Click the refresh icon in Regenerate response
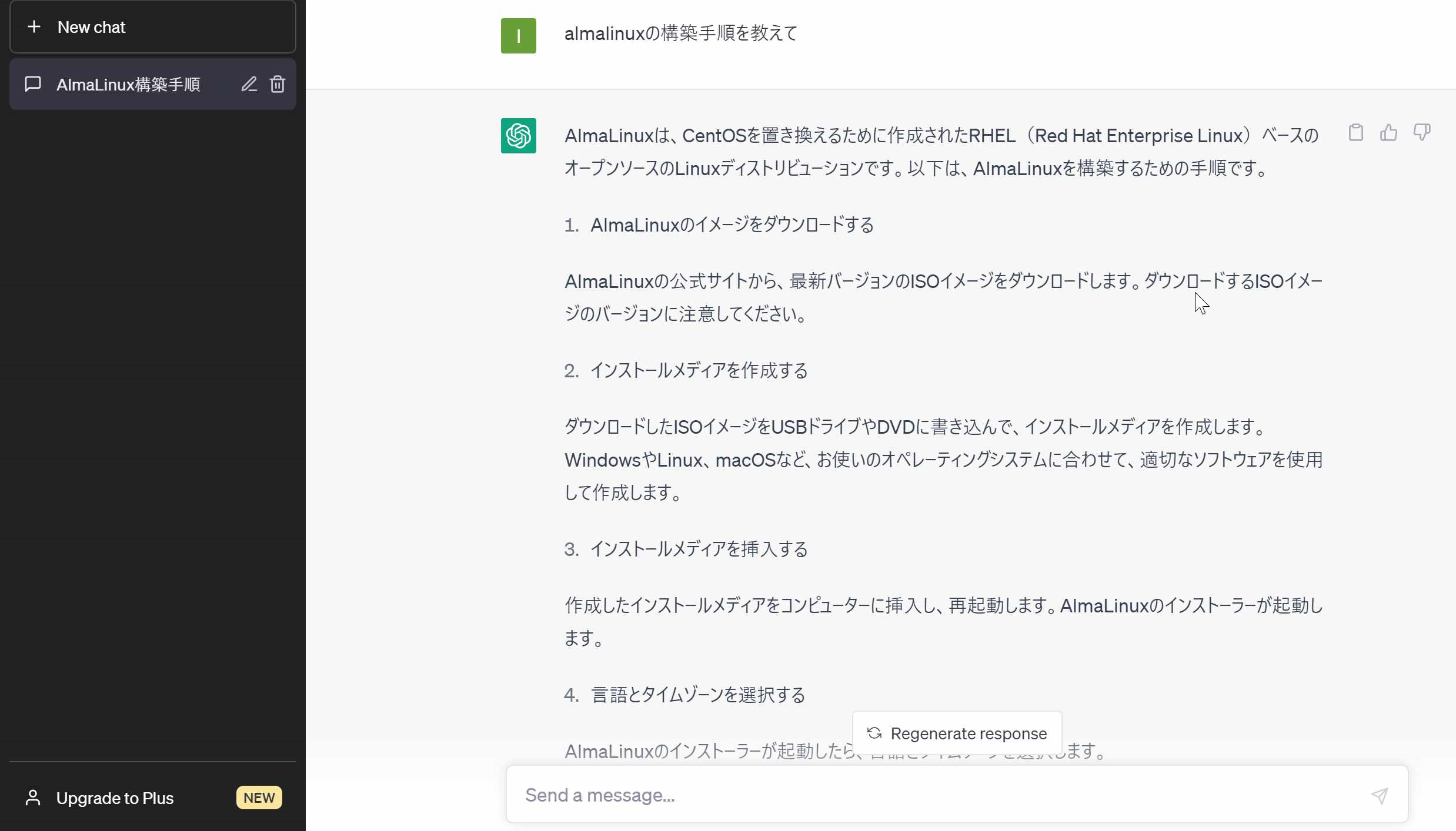Screen dimensions: 1456x831 tap(874, 733)
